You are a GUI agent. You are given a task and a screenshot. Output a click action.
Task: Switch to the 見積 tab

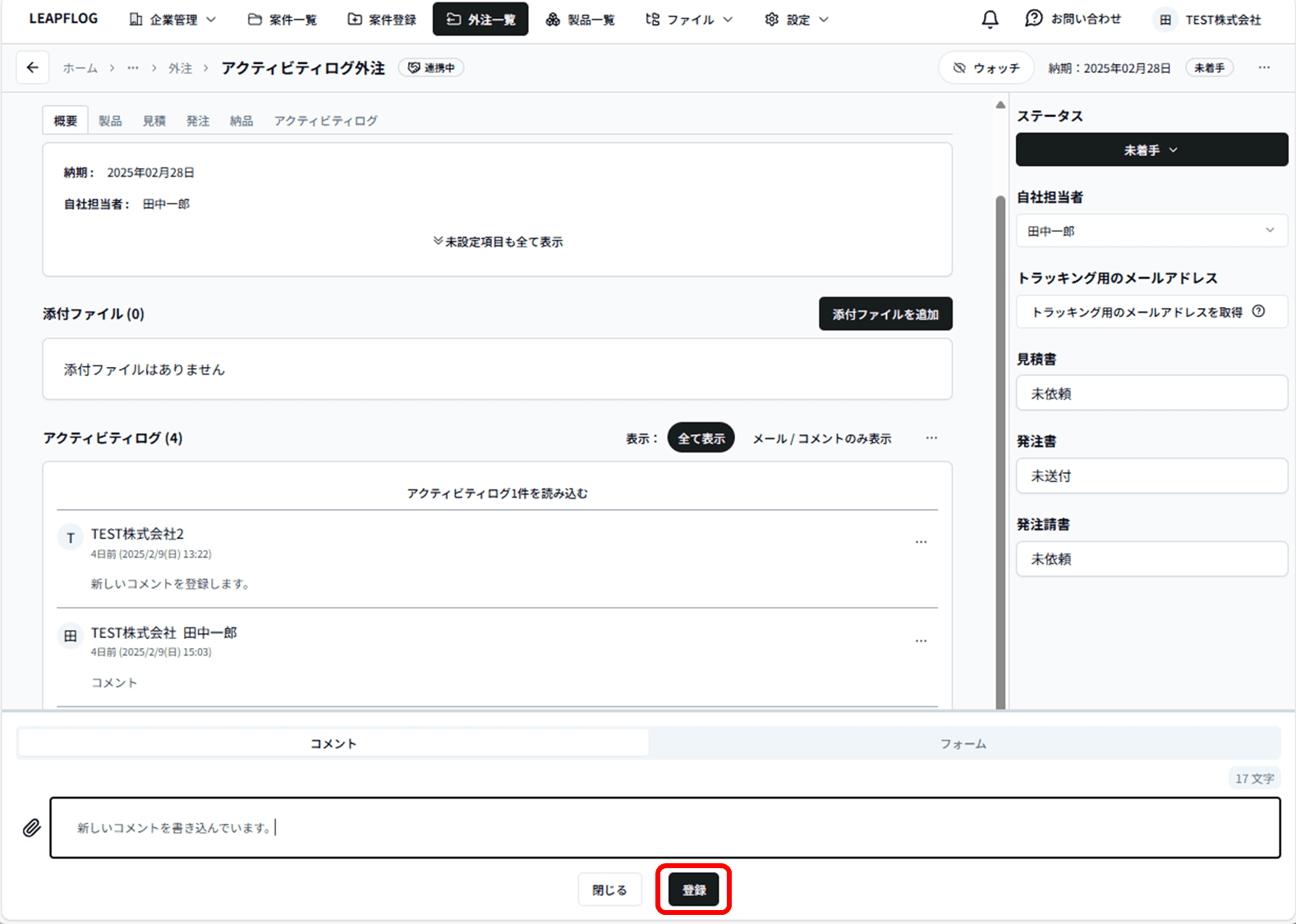[x=154, y=121]
